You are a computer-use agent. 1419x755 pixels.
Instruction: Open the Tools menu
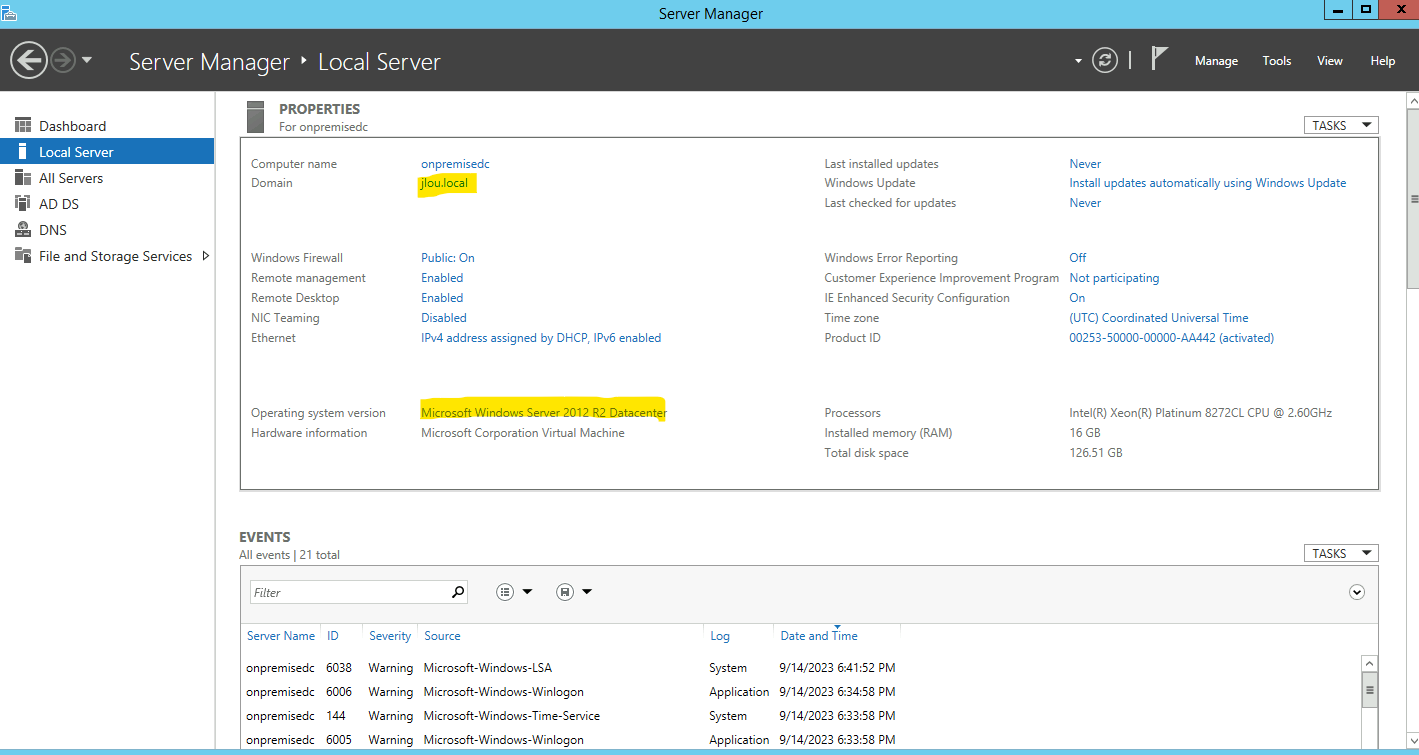1277,61
